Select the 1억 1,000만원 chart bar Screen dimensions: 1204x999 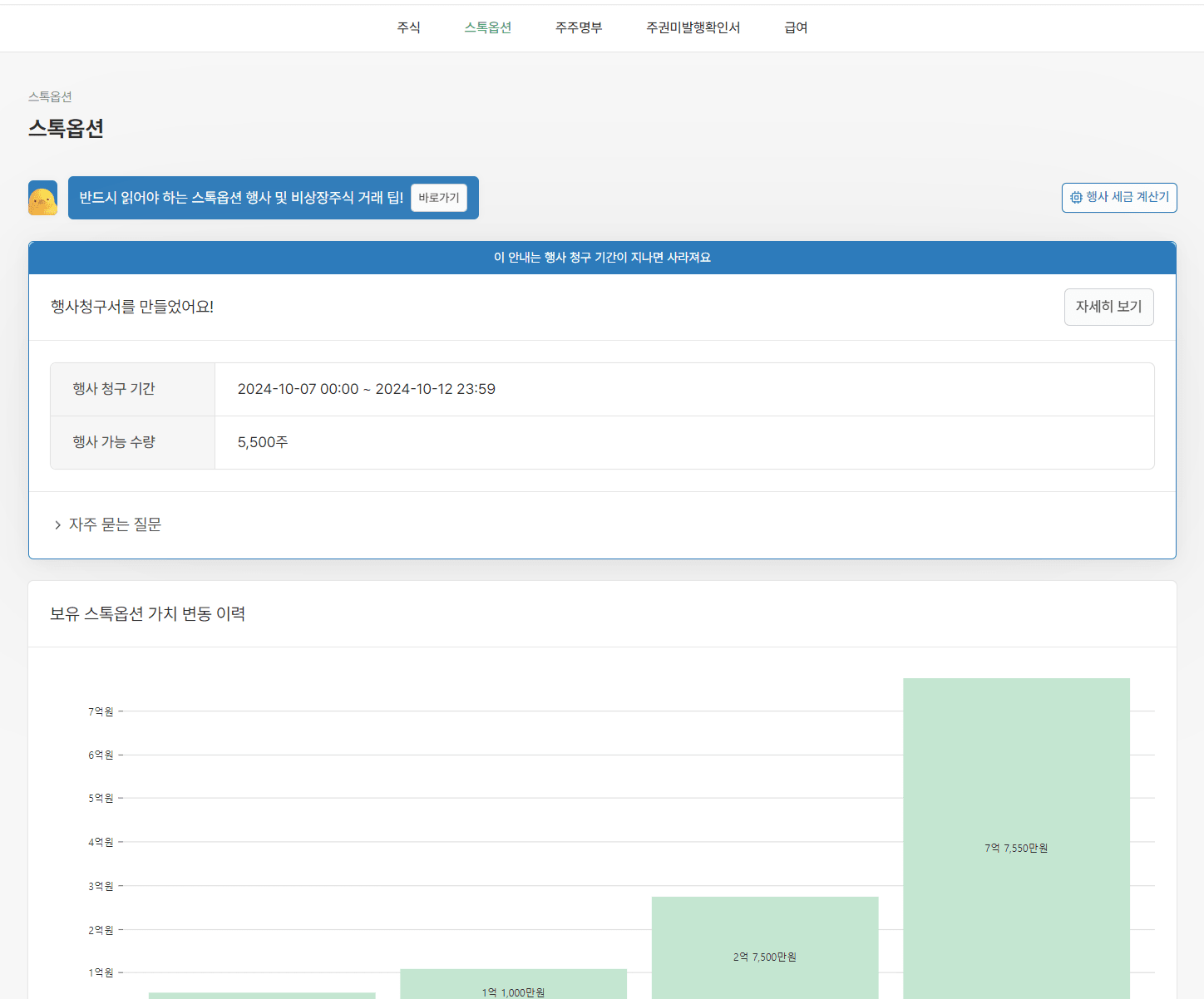(513, 984)
